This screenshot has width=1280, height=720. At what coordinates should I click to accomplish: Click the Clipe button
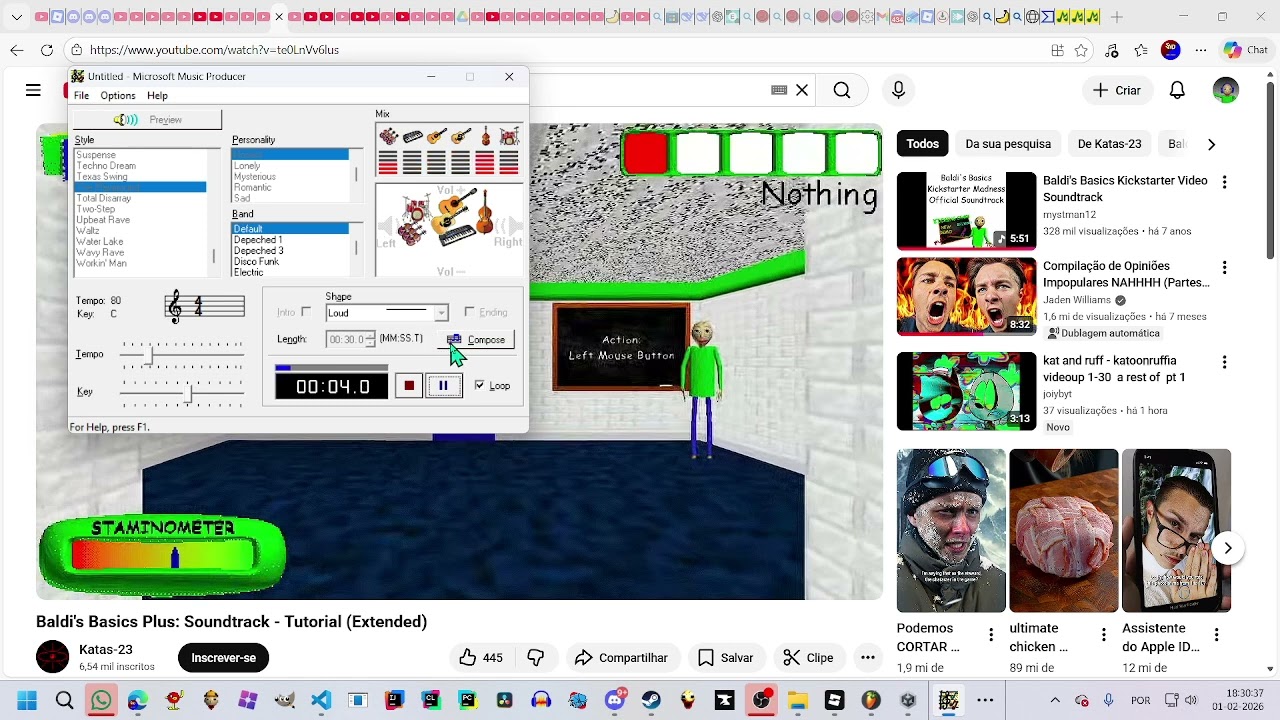point(808,657)
